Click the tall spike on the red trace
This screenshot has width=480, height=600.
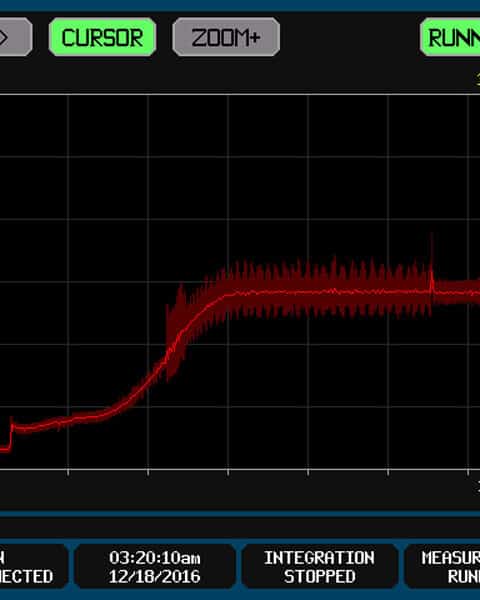tap(432, 260)
